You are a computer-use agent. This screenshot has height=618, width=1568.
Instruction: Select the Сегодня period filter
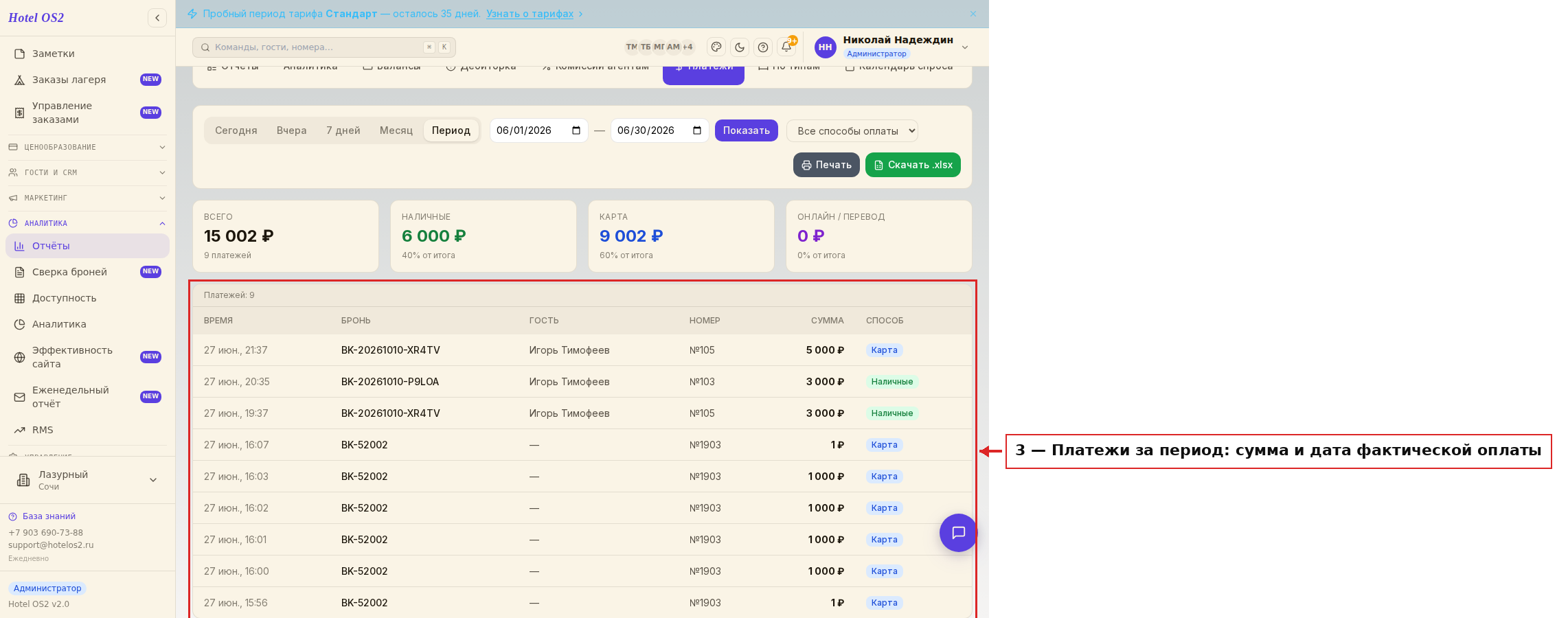point(236,130)
